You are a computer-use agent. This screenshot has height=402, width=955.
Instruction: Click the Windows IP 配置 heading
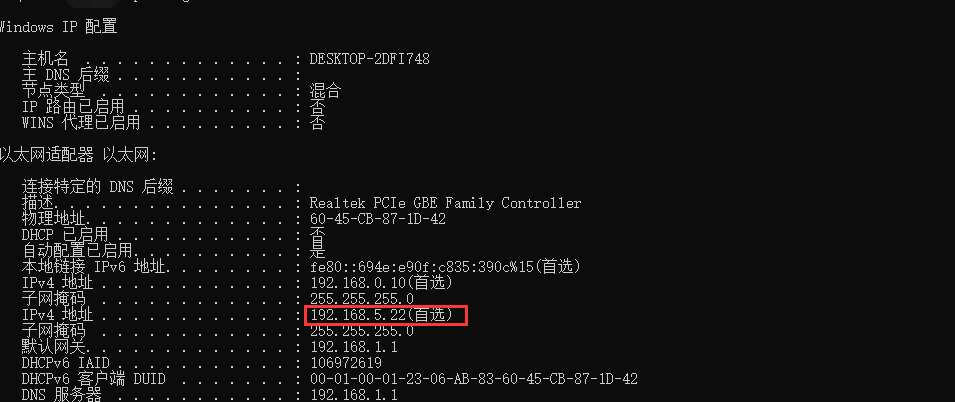58,26
